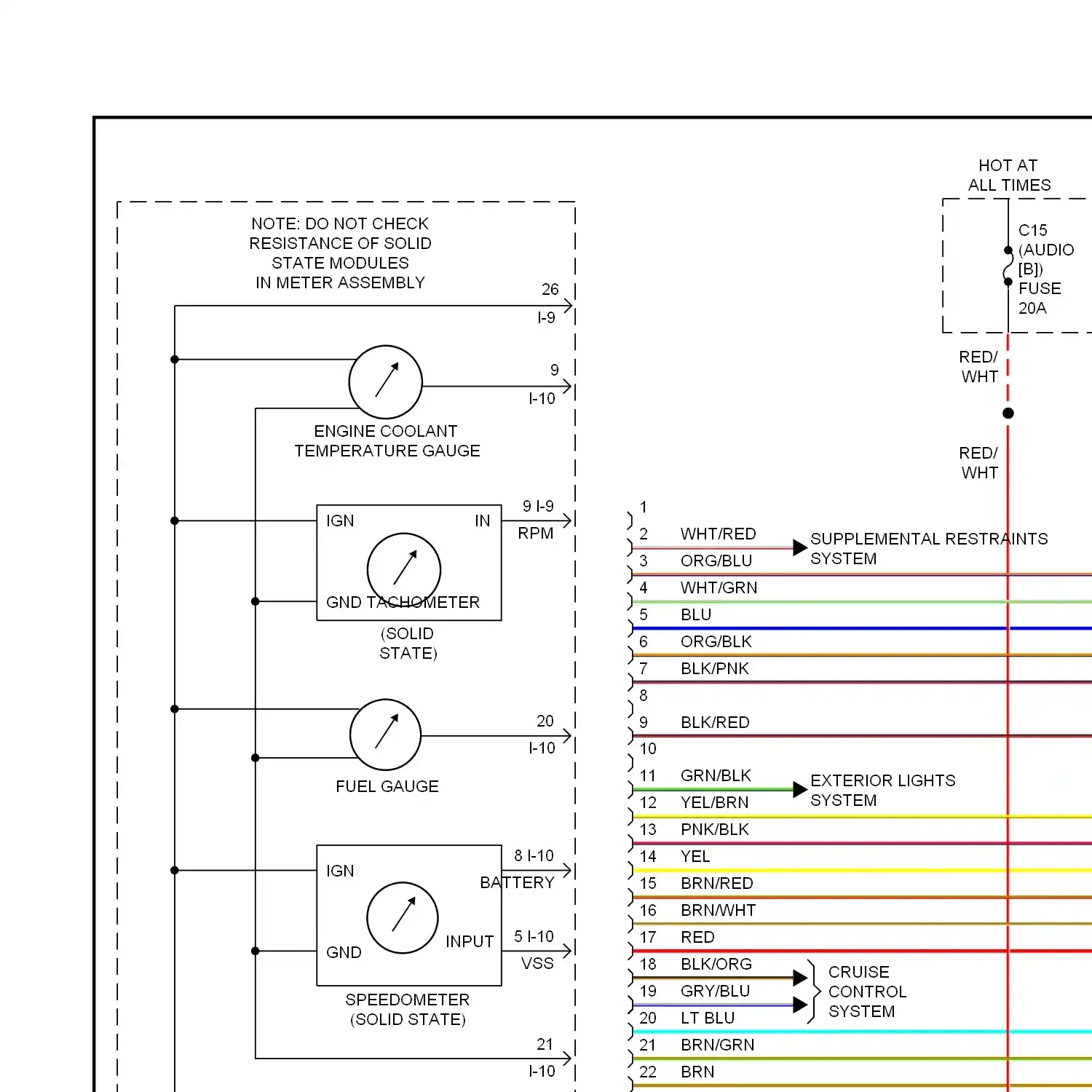
Task: Select the black junction dot on RED/WHT wire
Action: [x=1008, y=414]
